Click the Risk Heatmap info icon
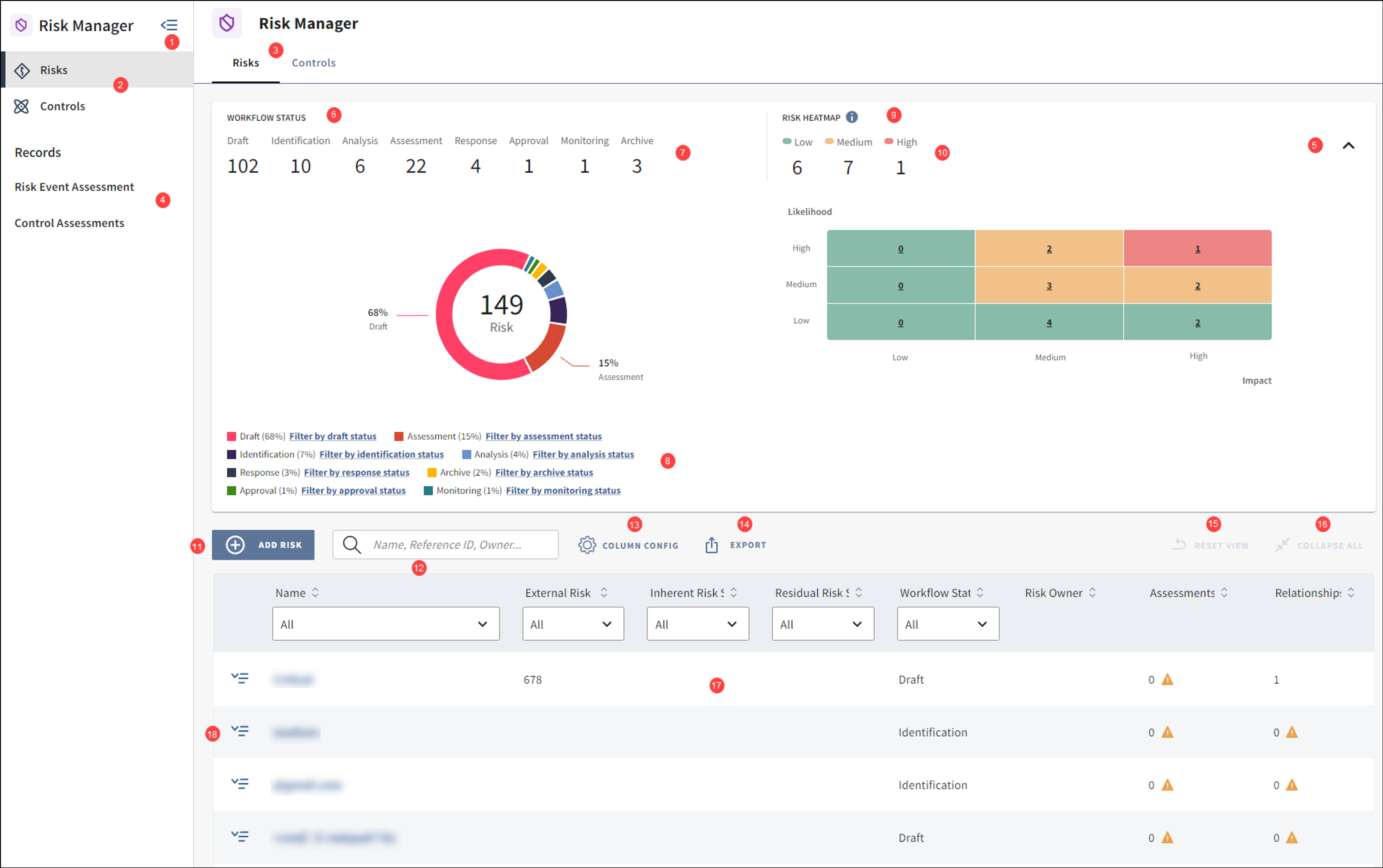Viewport: 1383px width, 868px height. (x=852, y=117)
